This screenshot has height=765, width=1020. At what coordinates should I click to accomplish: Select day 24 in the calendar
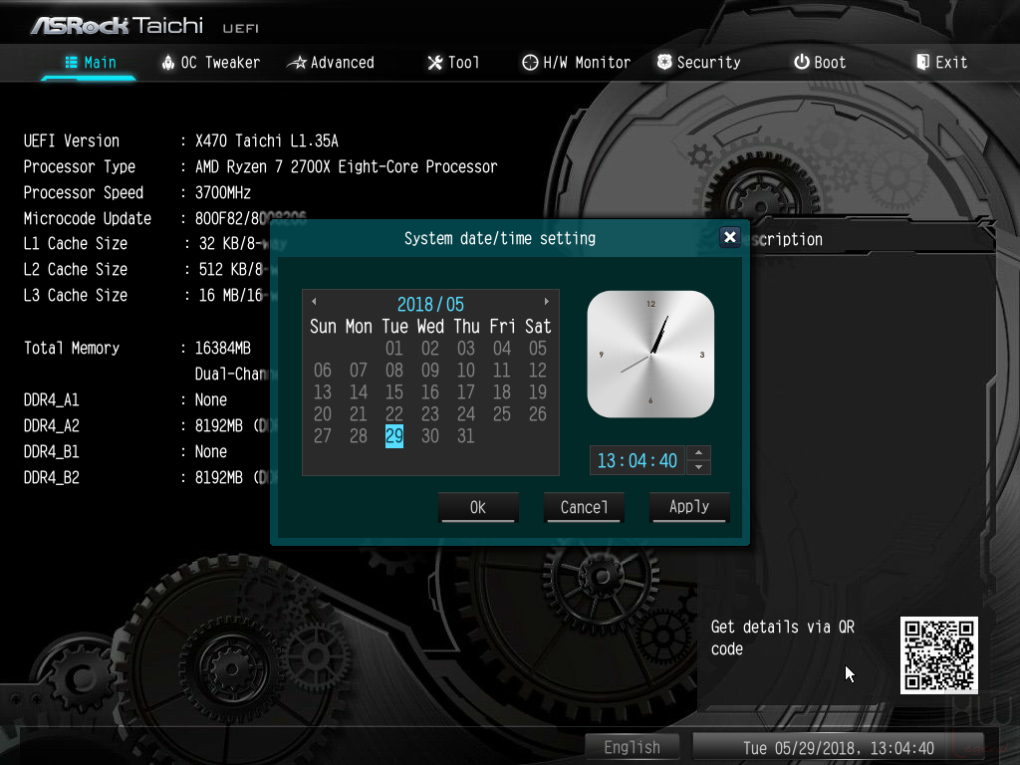pos(465,414)
